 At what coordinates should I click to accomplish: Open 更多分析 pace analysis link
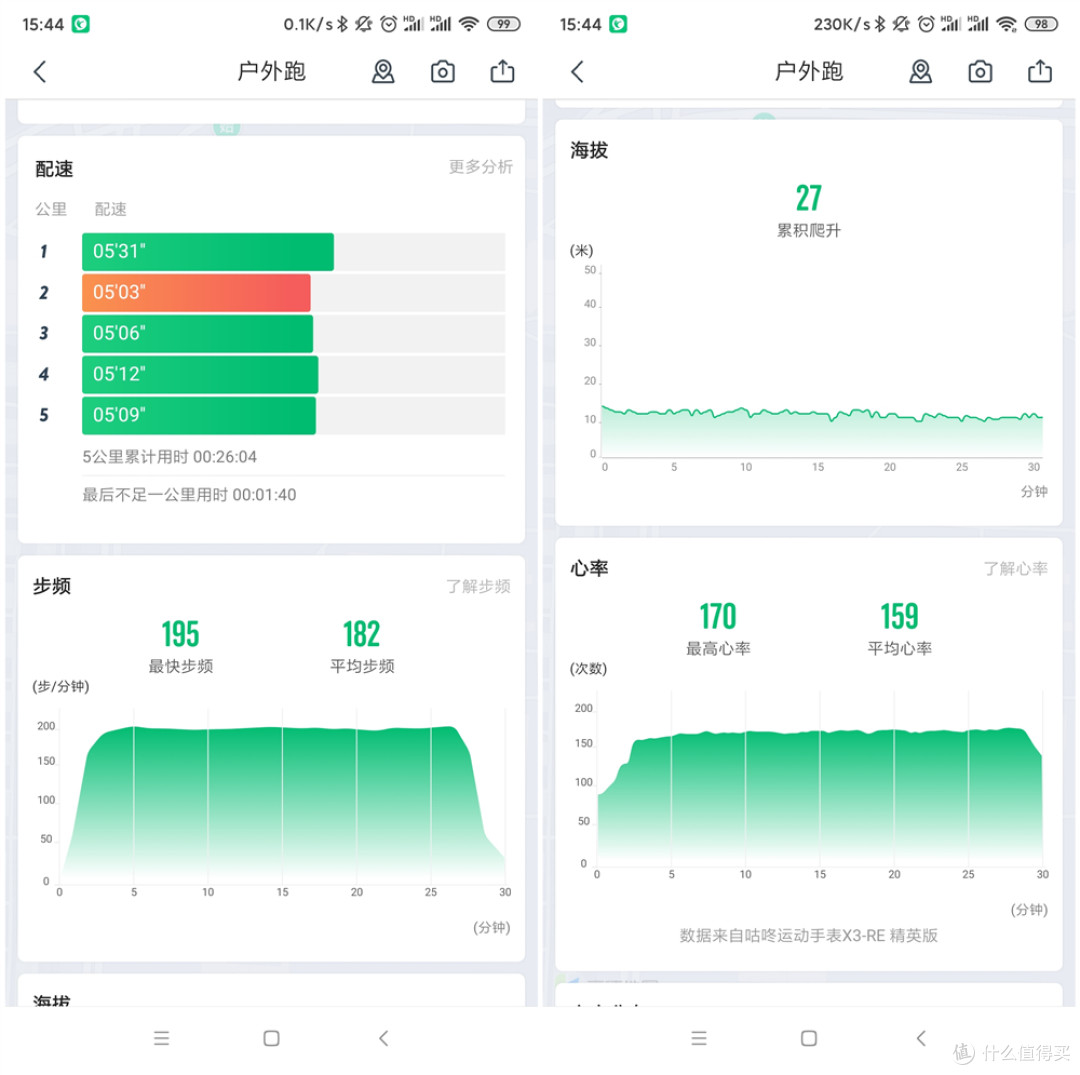point(481,167)
